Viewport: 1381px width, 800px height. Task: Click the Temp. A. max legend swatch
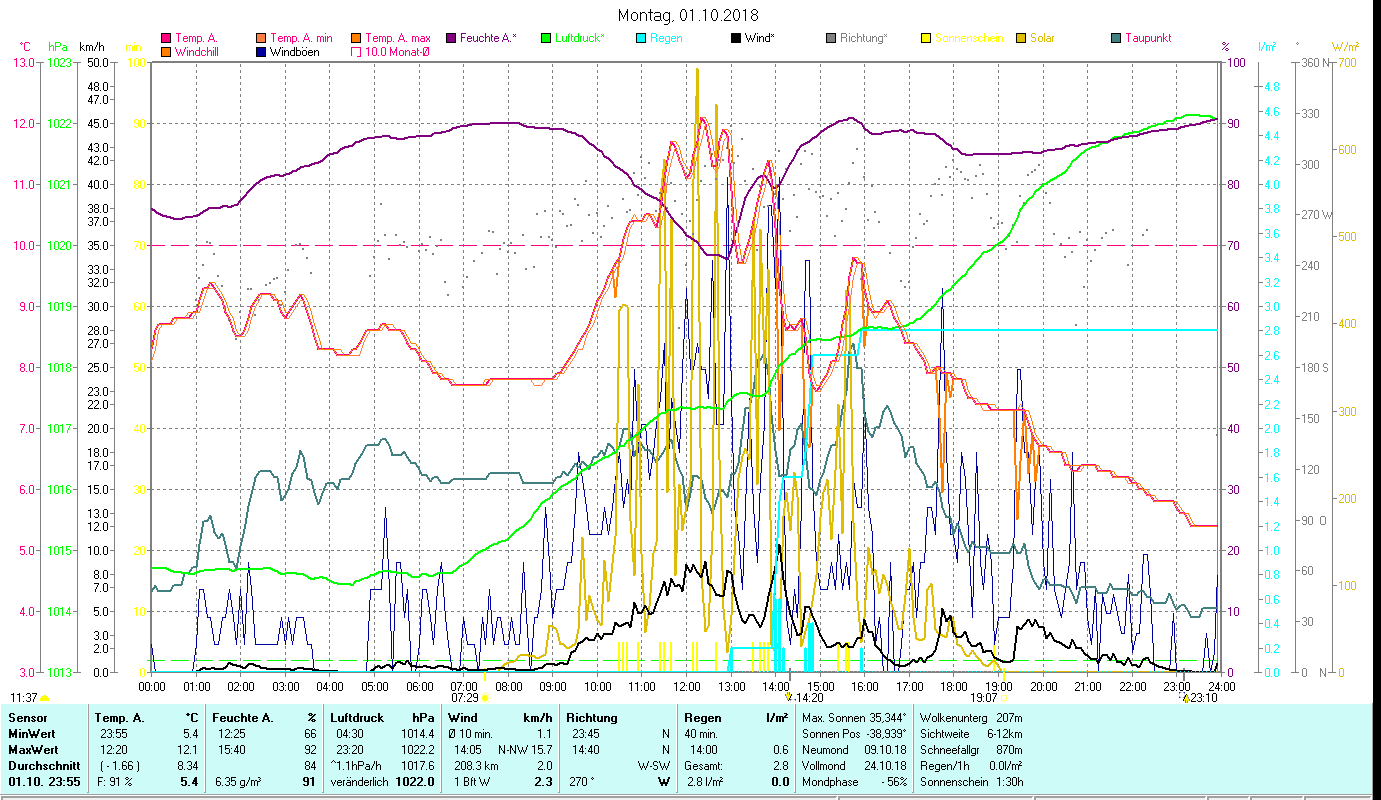tap(355, 38)
